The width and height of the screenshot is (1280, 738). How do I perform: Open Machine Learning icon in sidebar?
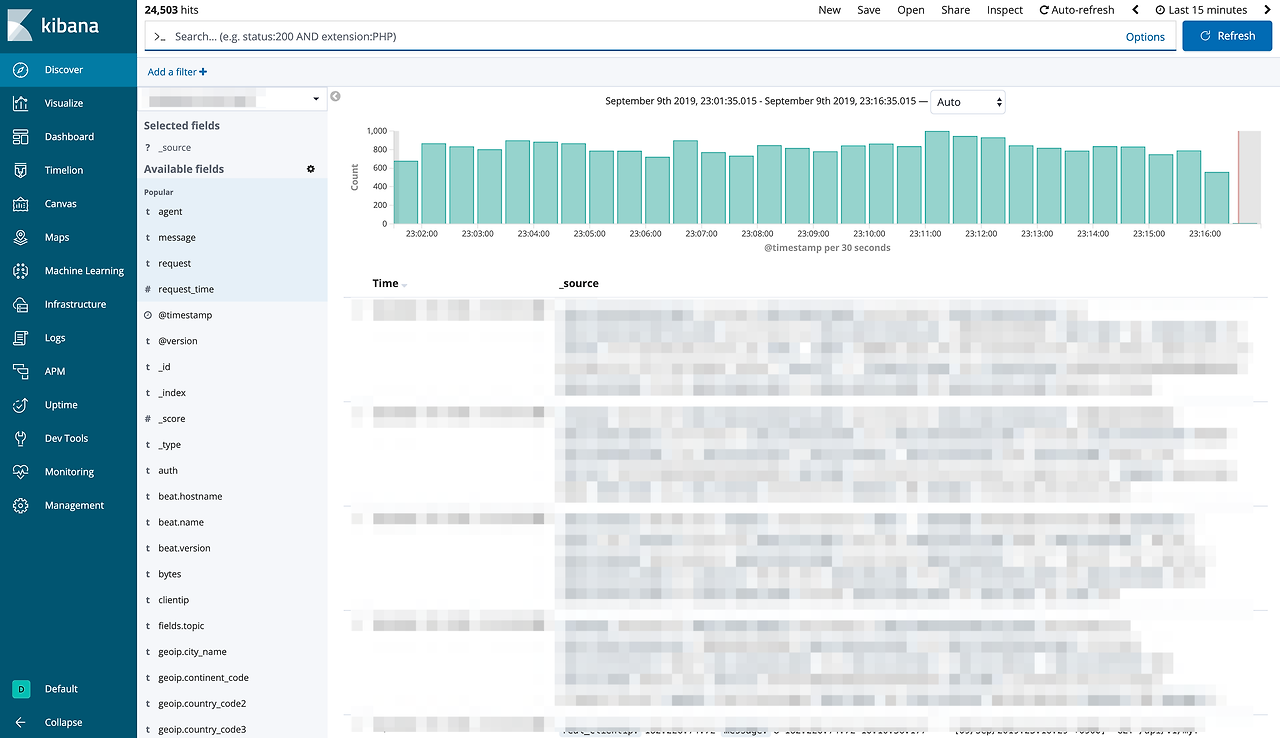pos(21,271)
